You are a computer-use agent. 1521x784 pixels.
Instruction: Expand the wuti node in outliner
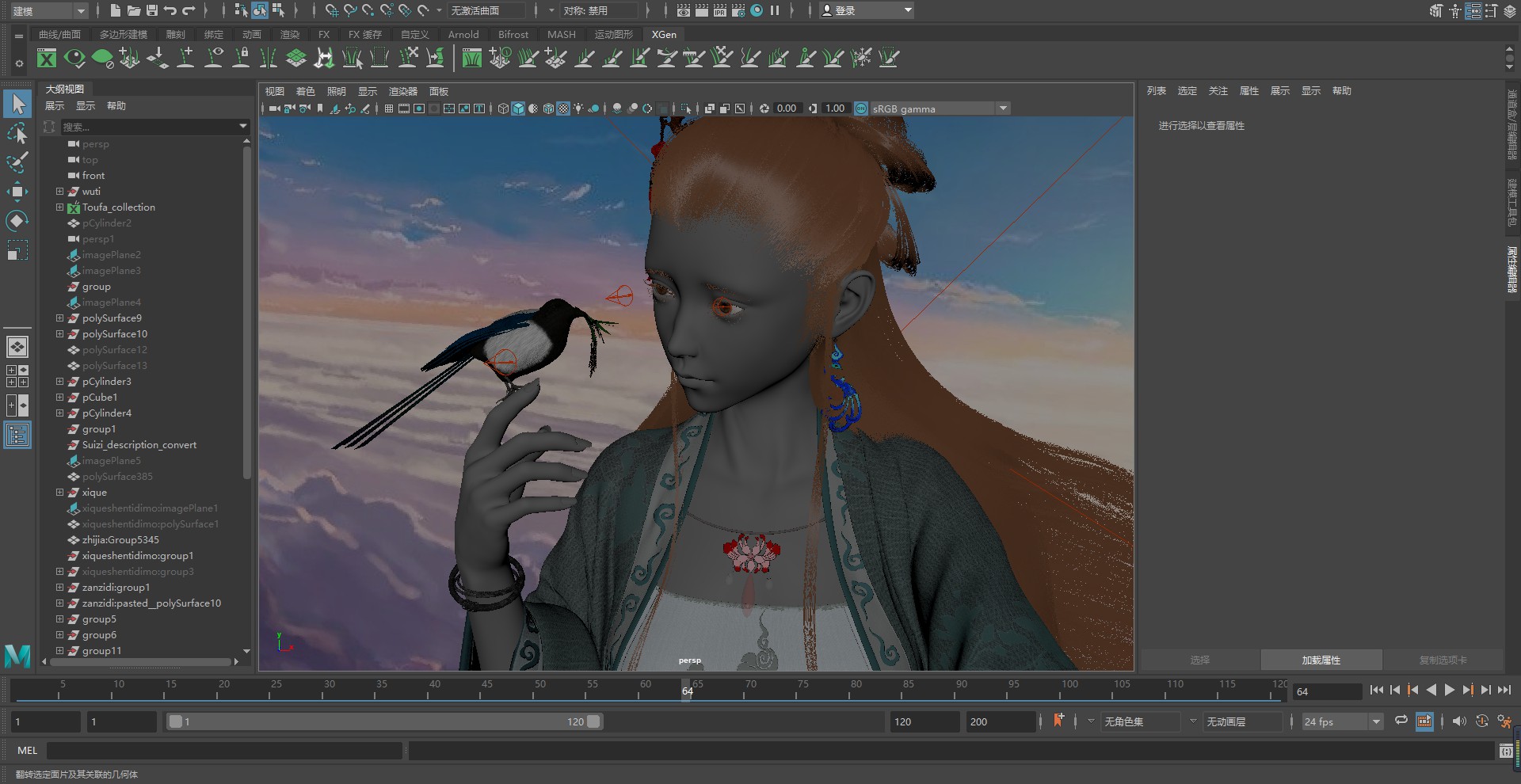(x=59, y=192)
